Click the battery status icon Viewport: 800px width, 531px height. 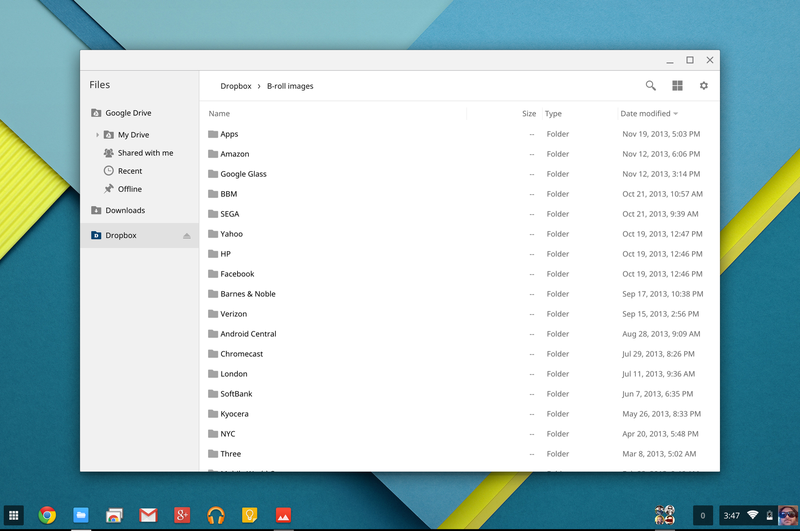click(769, 515)
